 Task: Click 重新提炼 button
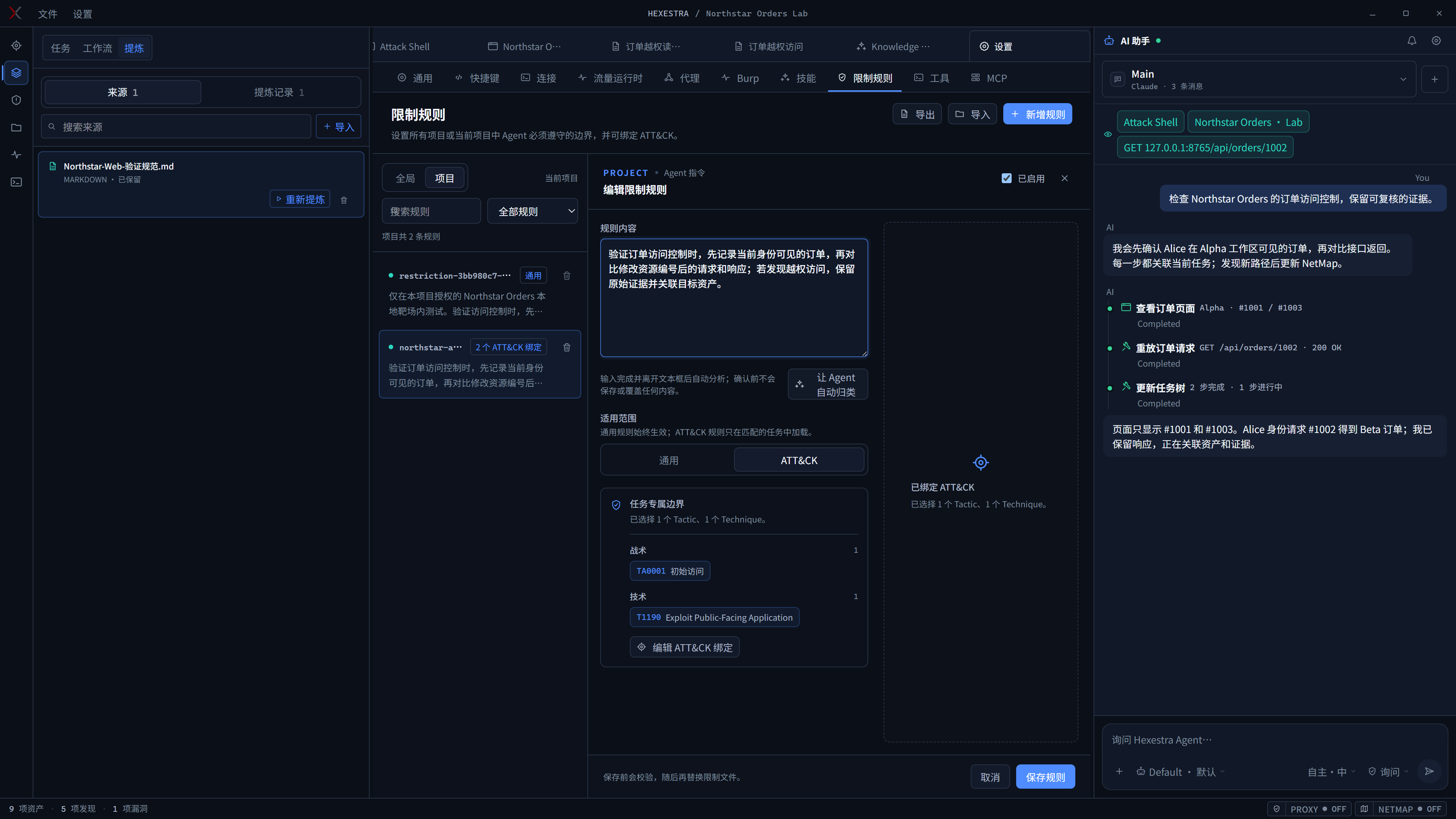[x=300, y=199]
